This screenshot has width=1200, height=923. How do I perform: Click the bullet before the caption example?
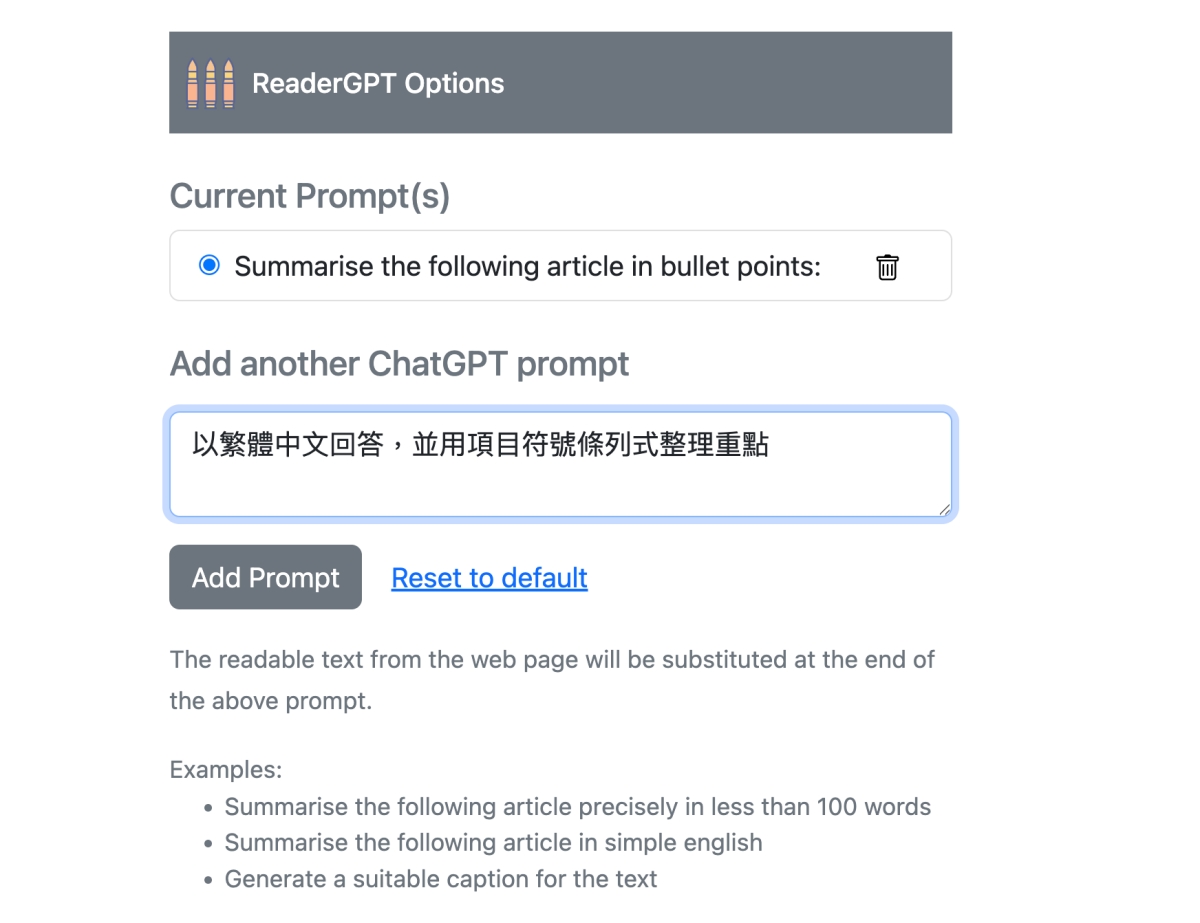tap(208, 880)
